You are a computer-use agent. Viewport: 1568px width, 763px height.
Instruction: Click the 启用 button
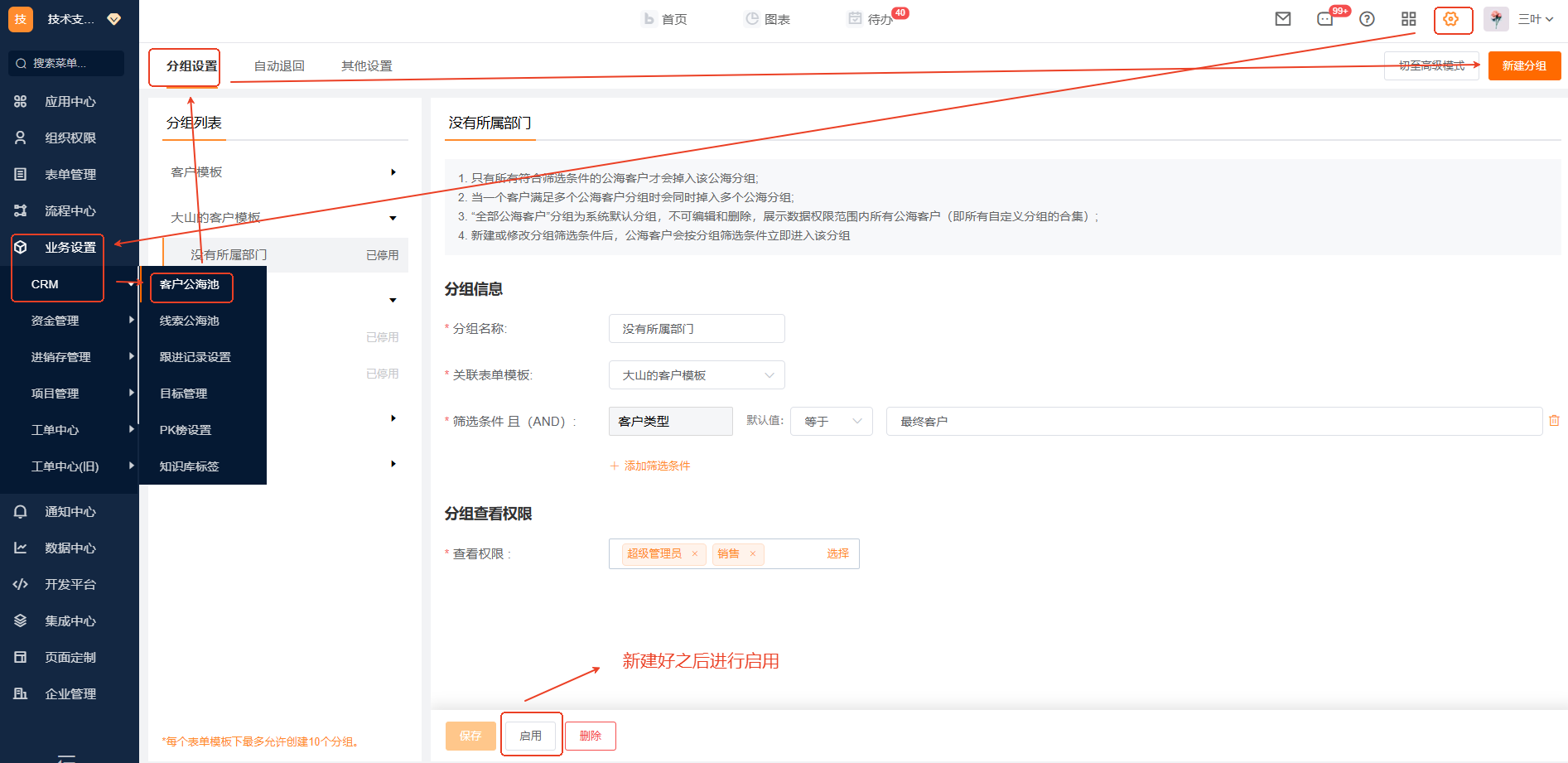click(x=530, y=736)
